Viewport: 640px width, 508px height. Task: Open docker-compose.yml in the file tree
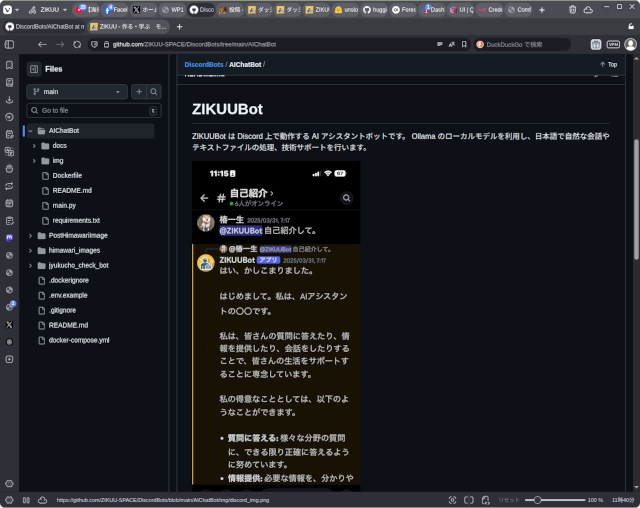pos(79,340)
